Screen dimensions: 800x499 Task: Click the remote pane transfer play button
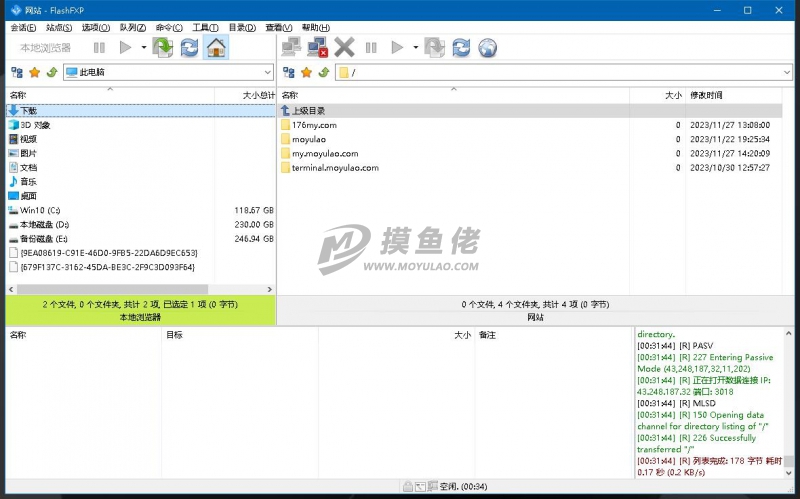pyautogui.click(x=397, y=48)
